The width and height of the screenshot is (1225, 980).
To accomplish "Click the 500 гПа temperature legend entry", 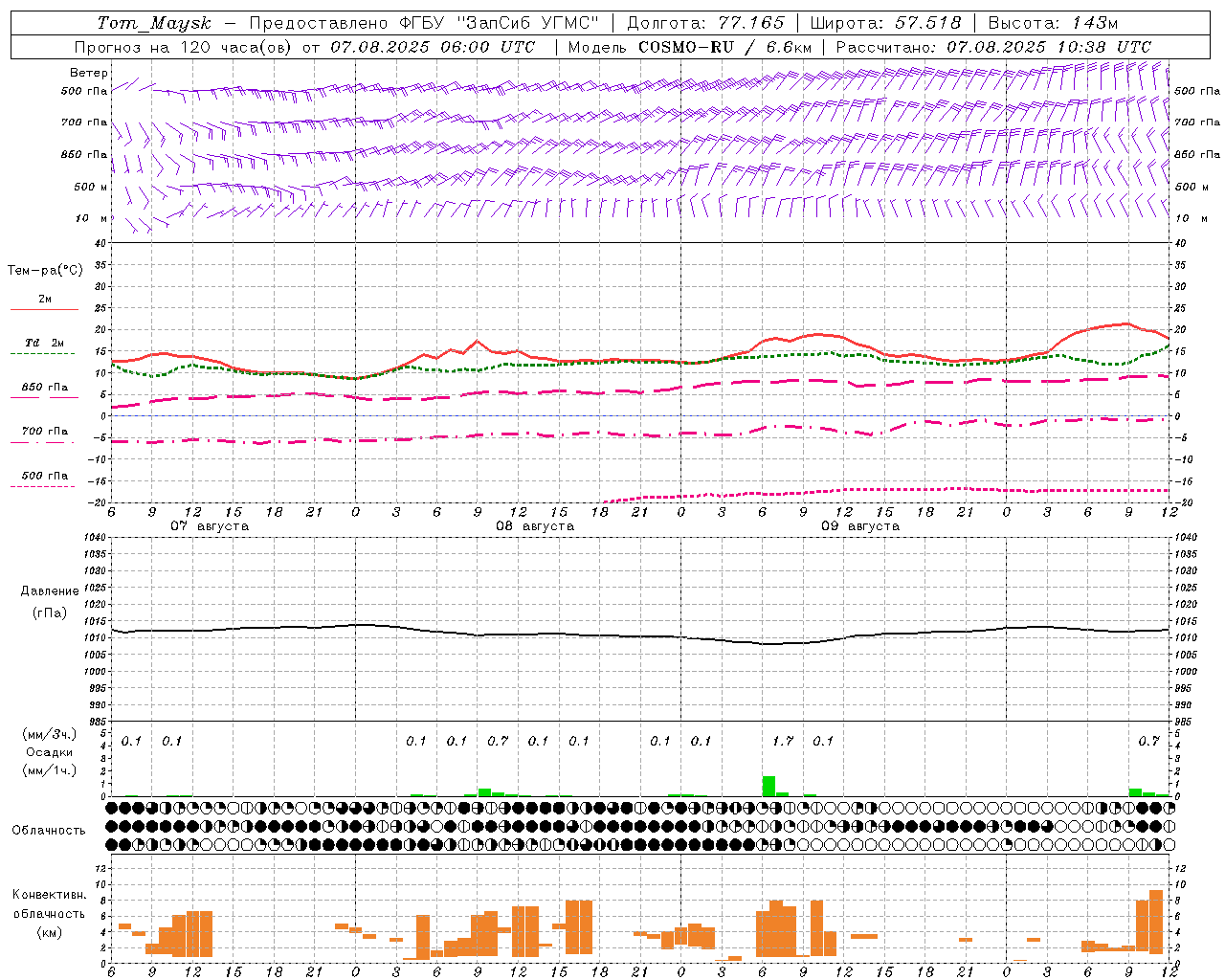I will point(45,476).
